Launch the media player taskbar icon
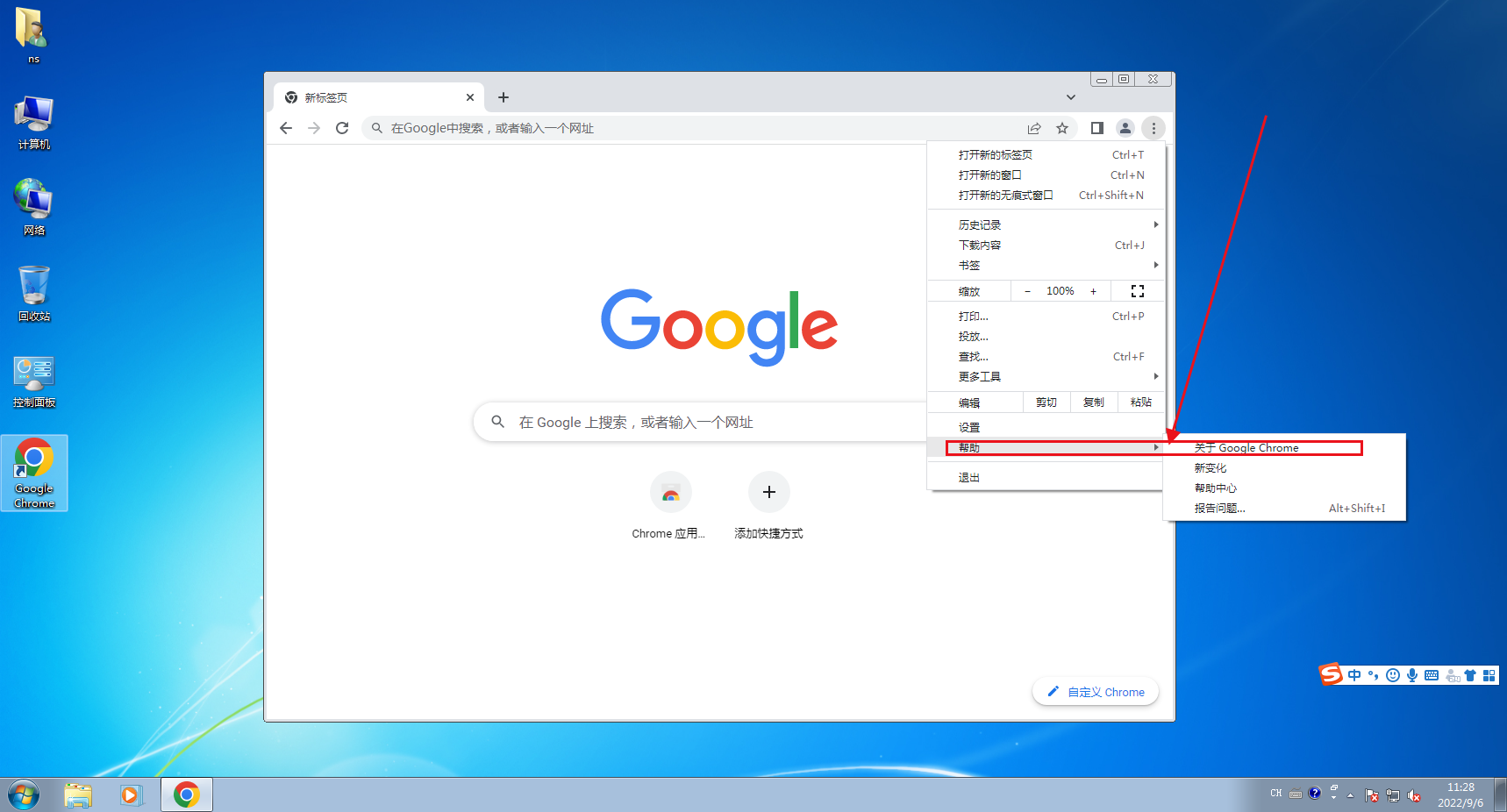 [132, 795]
